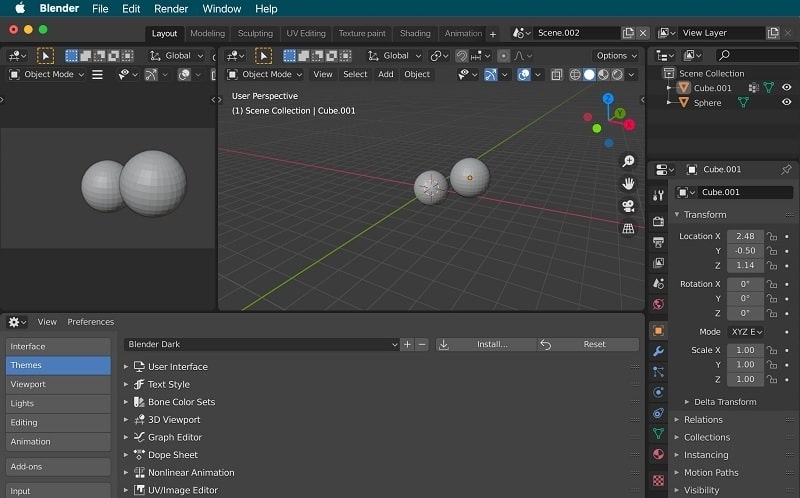Open the Blender Dark theme preset dropdown

point(262,344)
